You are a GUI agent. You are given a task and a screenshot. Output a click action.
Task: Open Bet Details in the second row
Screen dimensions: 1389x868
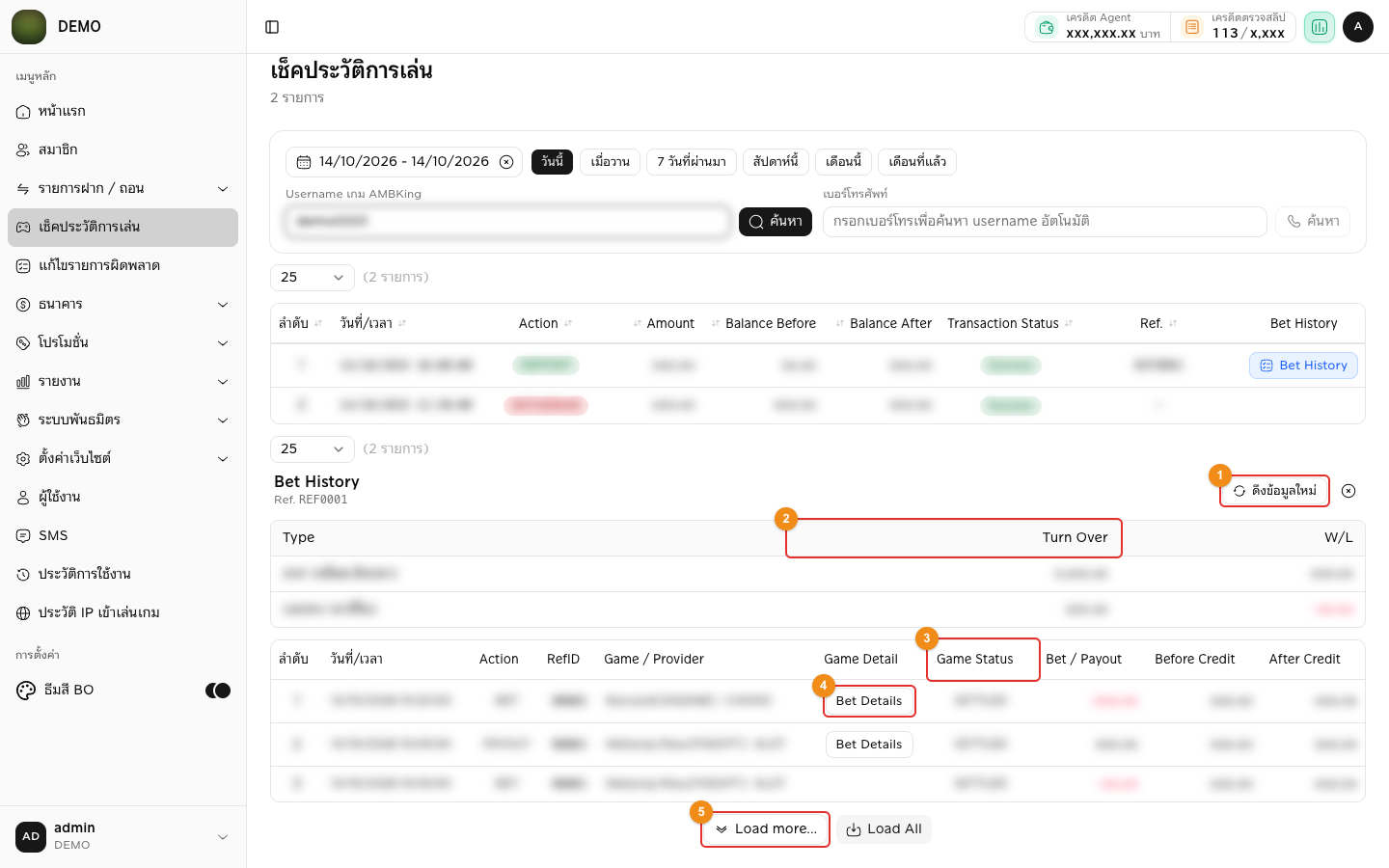[x=869, y=745]
